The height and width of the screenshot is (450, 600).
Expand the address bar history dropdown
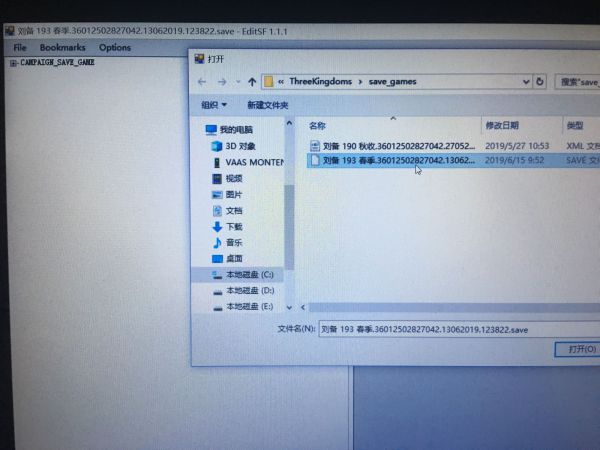pyautogui.click(x=526, y=82)
